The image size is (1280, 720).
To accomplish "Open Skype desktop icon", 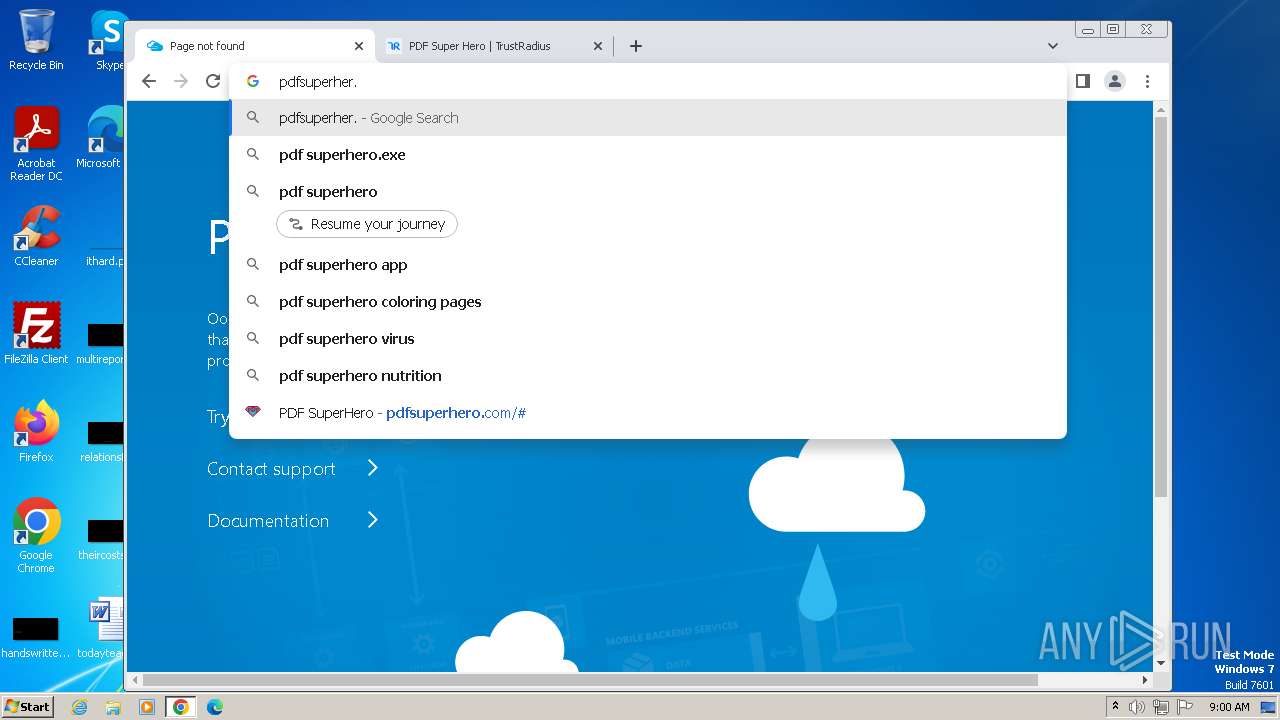I will click(108, 40).
